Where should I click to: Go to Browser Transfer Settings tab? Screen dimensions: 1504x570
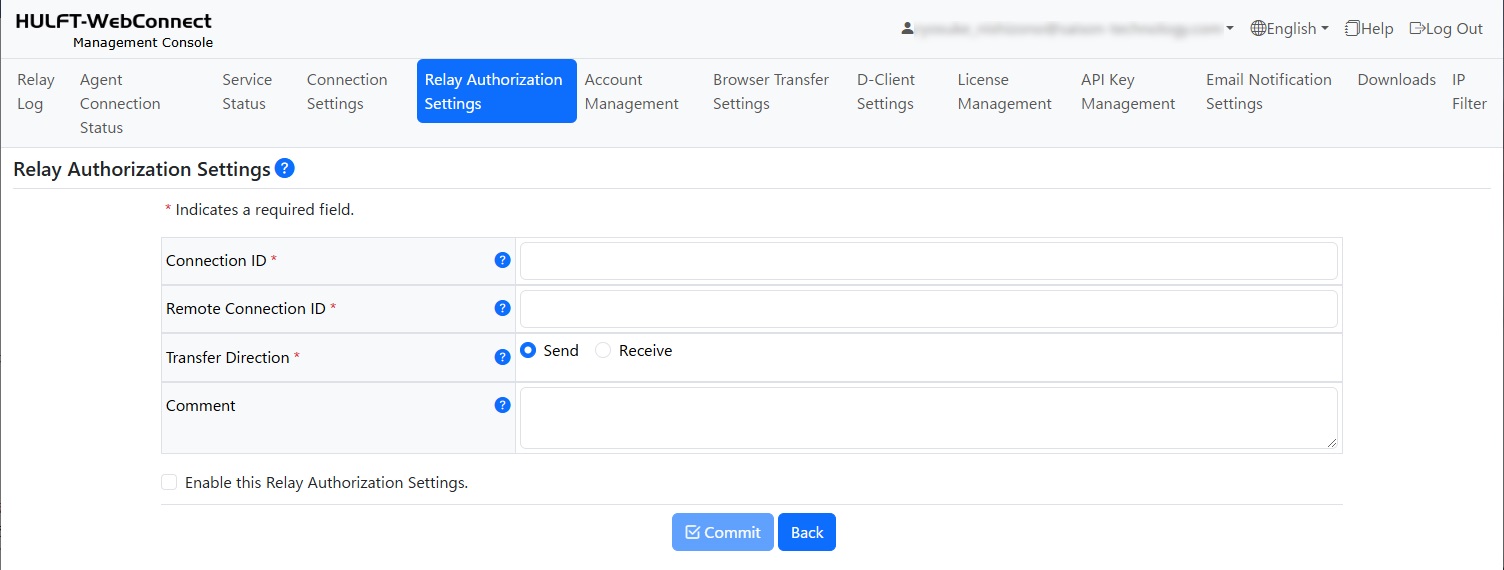click(771, 91)
